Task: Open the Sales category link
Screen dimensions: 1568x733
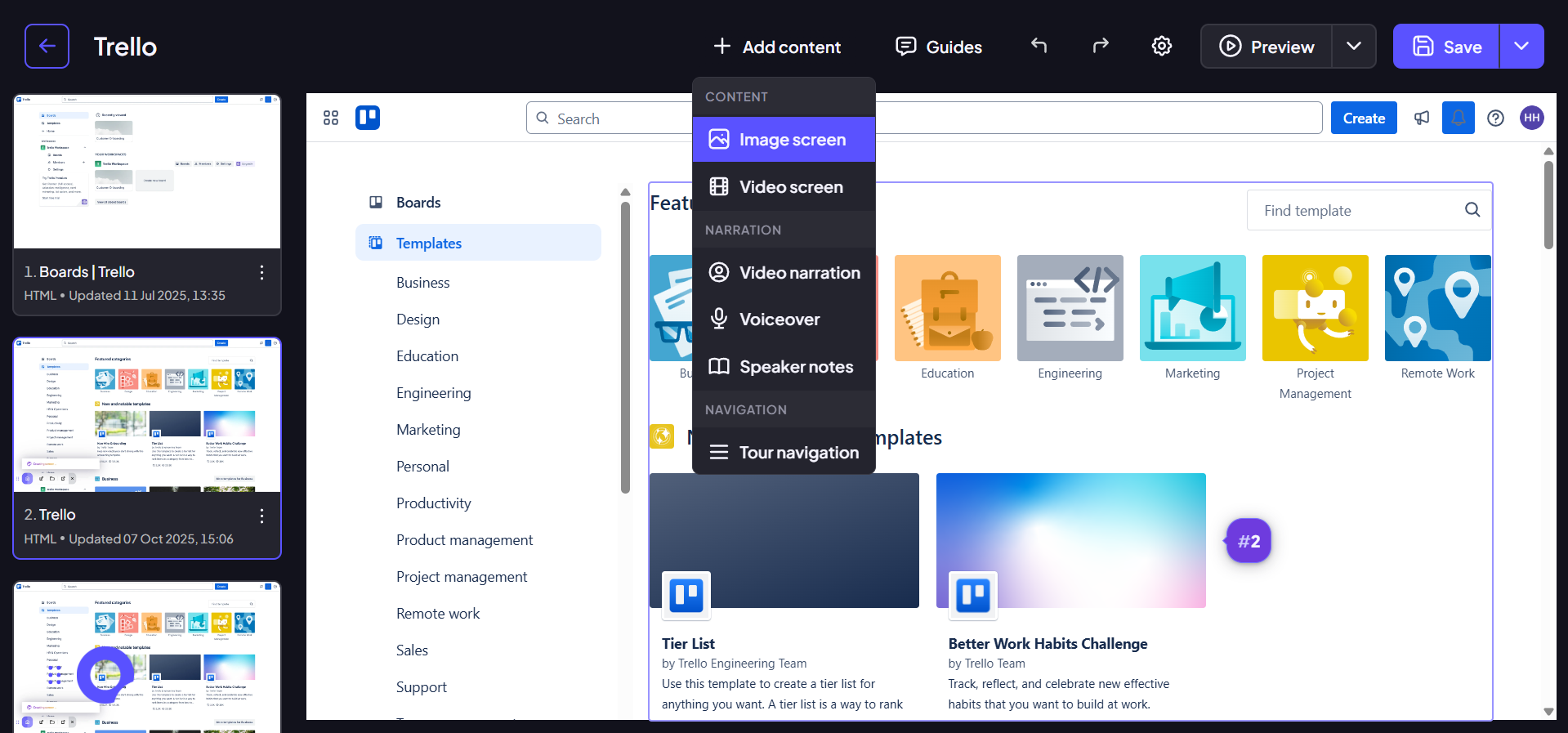Action: pos(412,650)
